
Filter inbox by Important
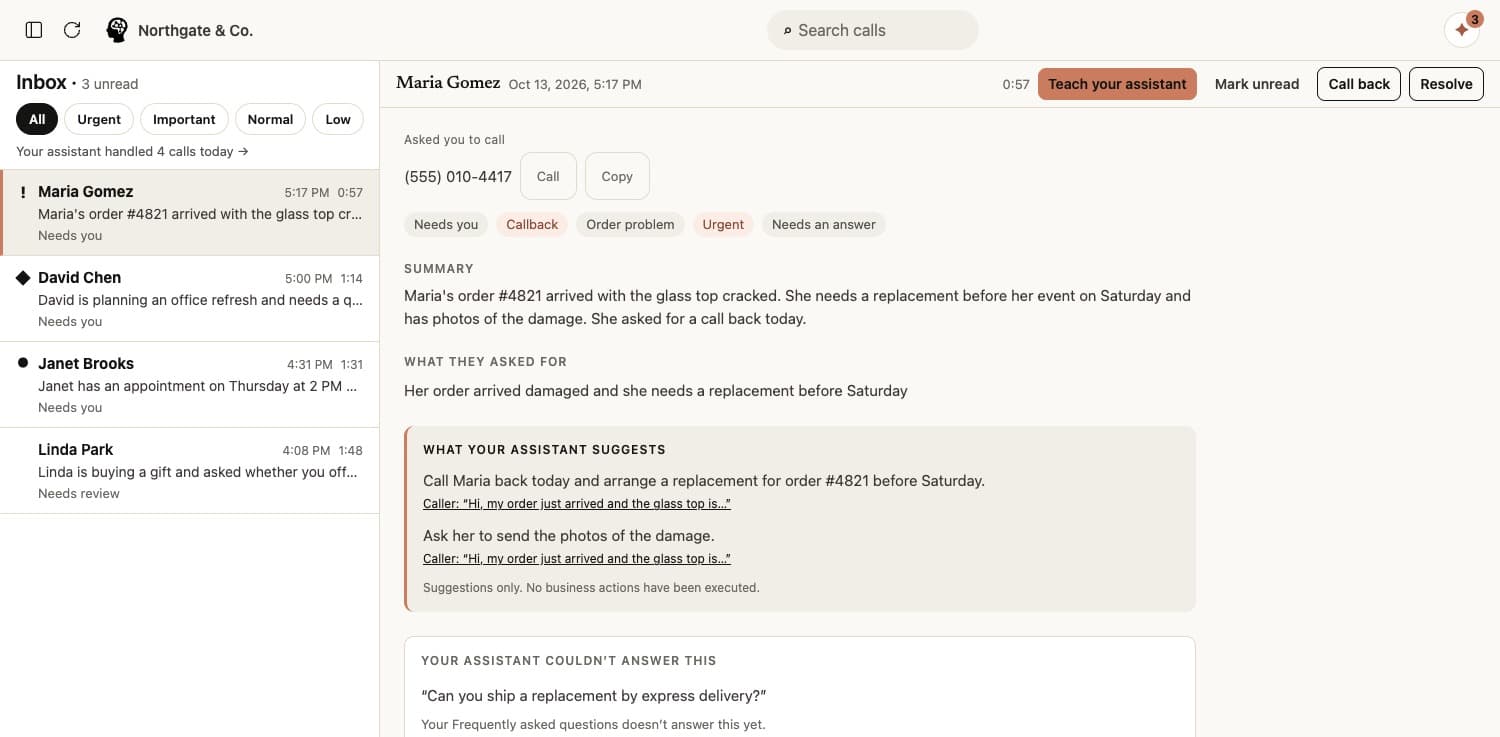pyautogui.click(x=184, y=119)
